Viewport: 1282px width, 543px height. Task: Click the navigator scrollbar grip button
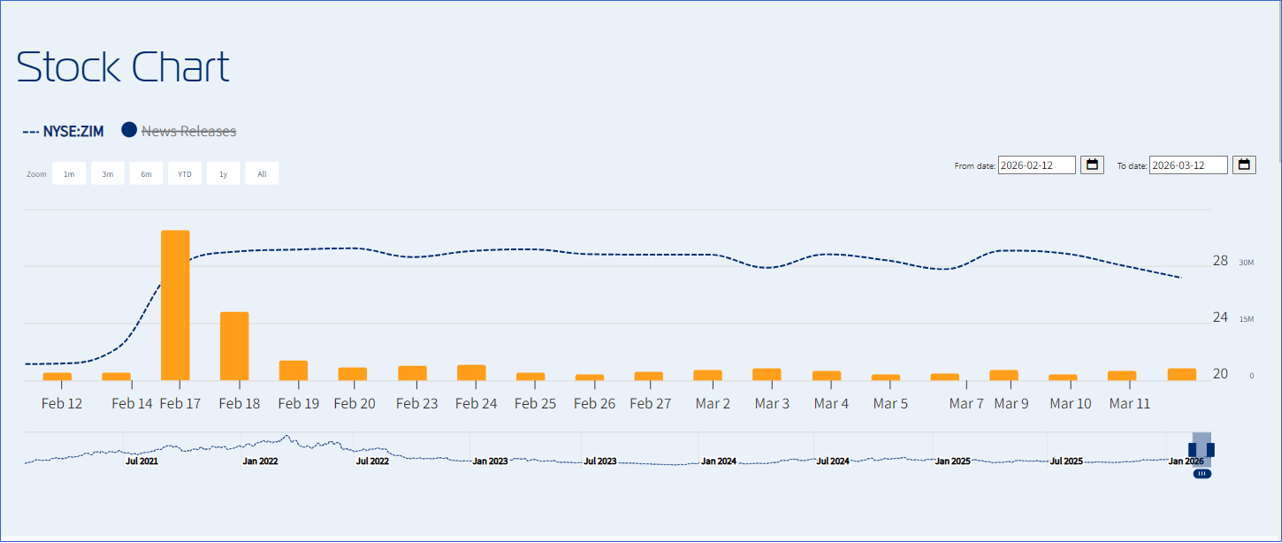coord(1202,474)
